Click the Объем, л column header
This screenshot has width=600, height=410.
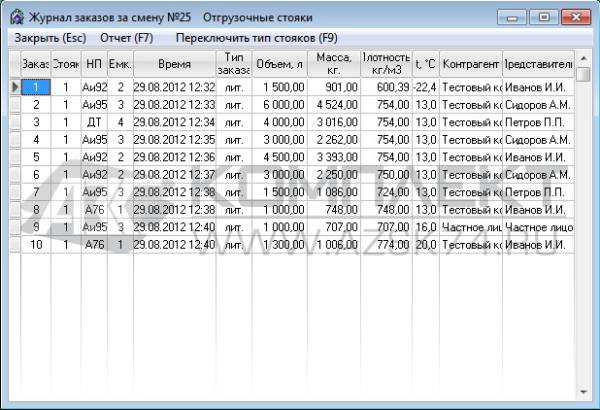pos(280,63)
